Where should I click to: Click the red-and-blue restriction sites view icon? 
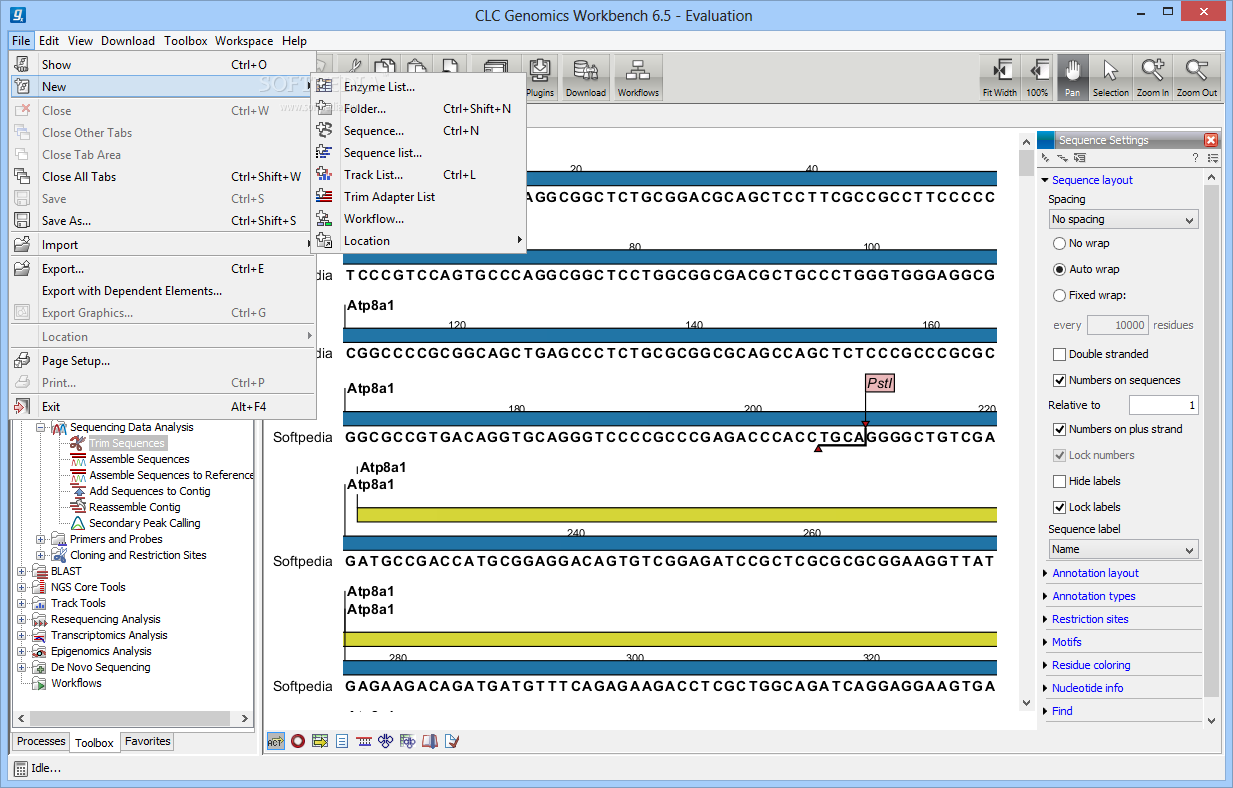click(364, 741)
